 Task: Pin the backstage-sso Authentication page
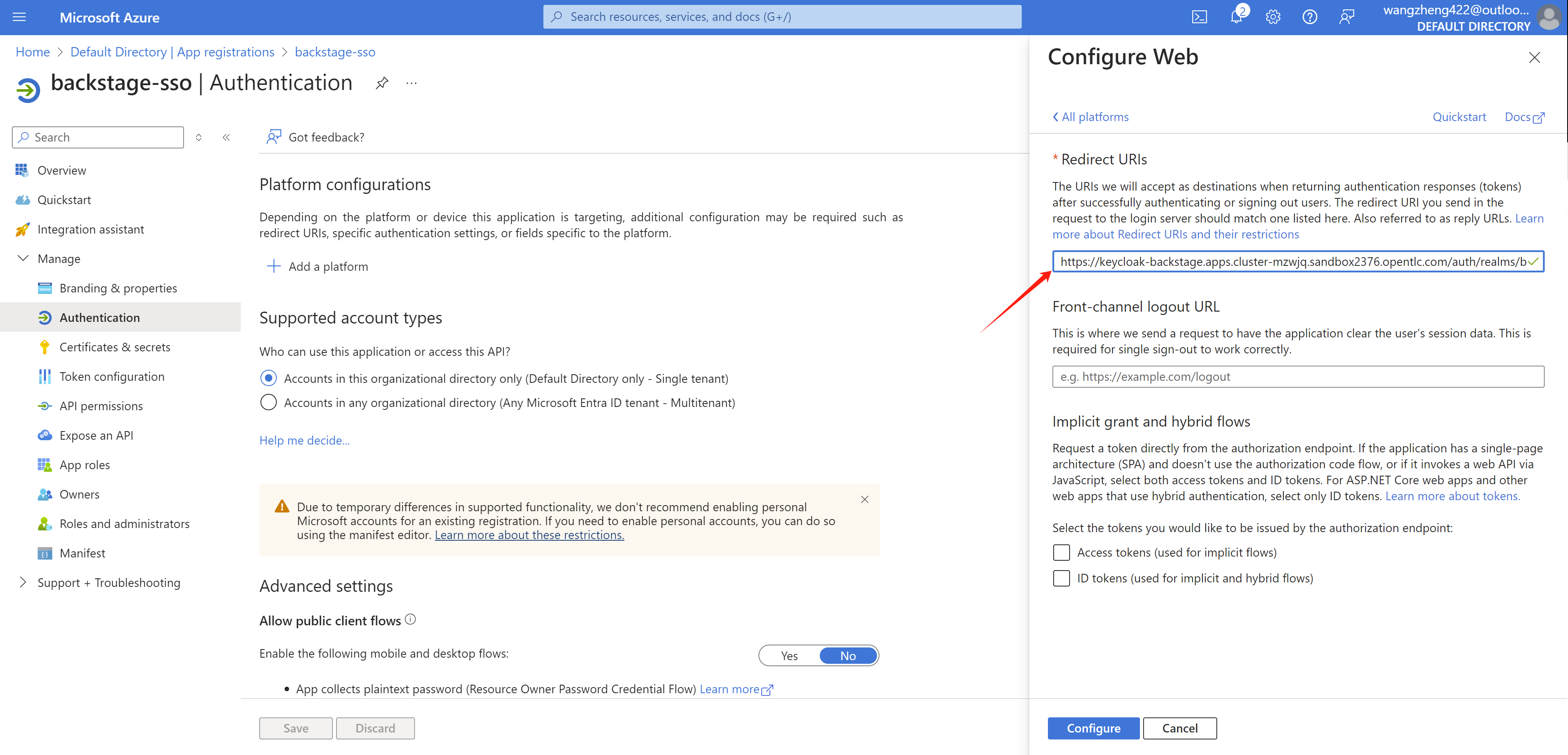pyautogui.click(x=381, y=83)
